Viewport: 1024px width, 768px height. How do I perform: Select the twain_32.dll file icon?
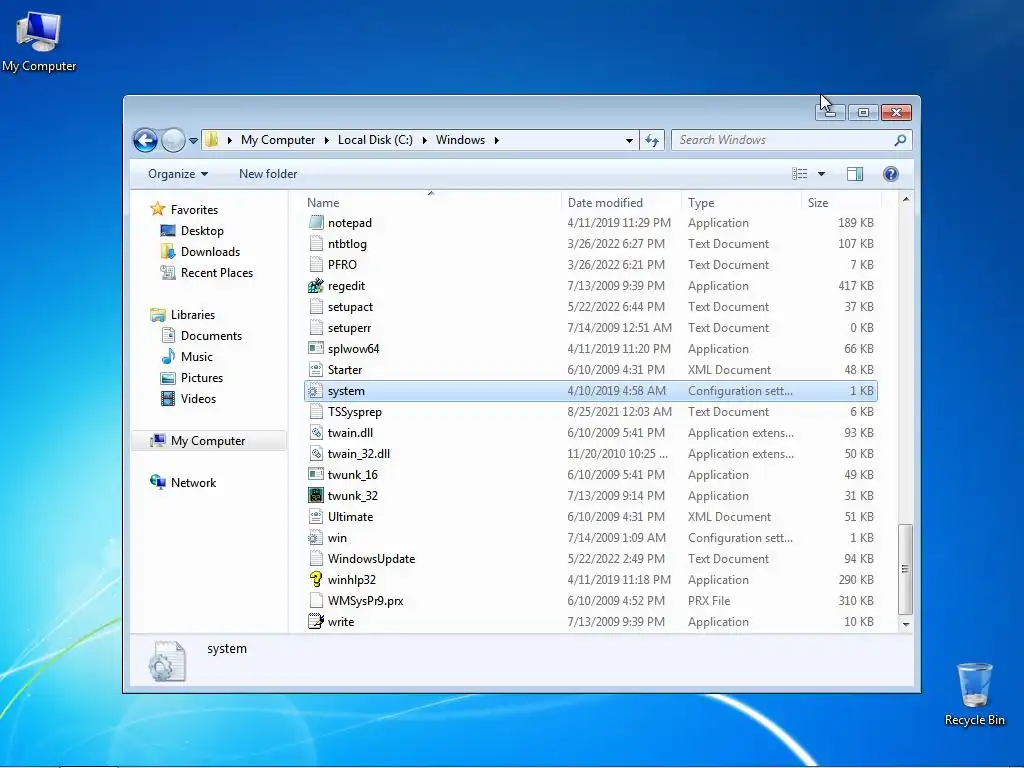(315, 453)
